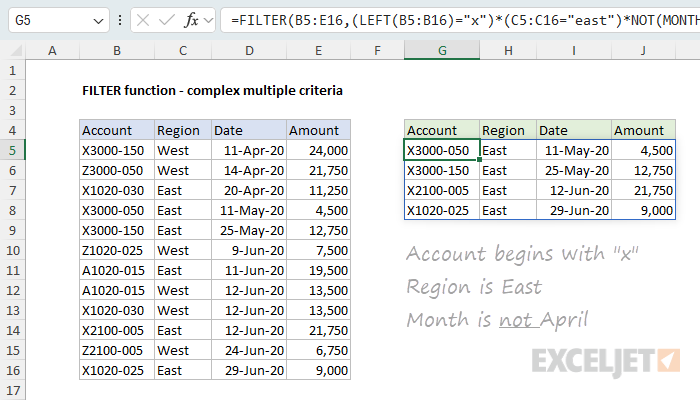The height and width of the screenshot is (400, 700).
Task: Select column E header
Action: [318, 50]
